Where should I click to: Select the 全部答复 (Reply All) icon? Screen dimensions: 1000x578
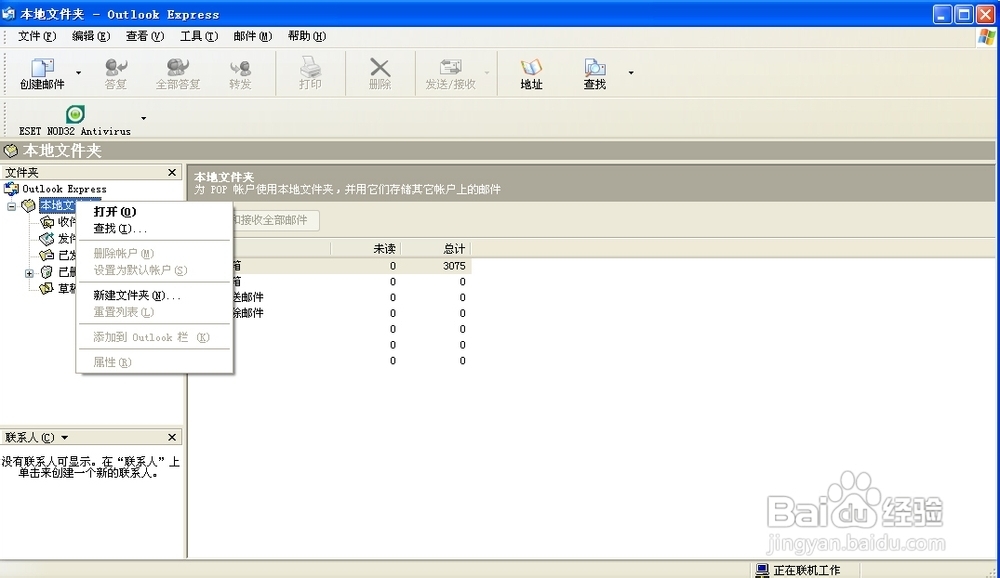[178, 72]
